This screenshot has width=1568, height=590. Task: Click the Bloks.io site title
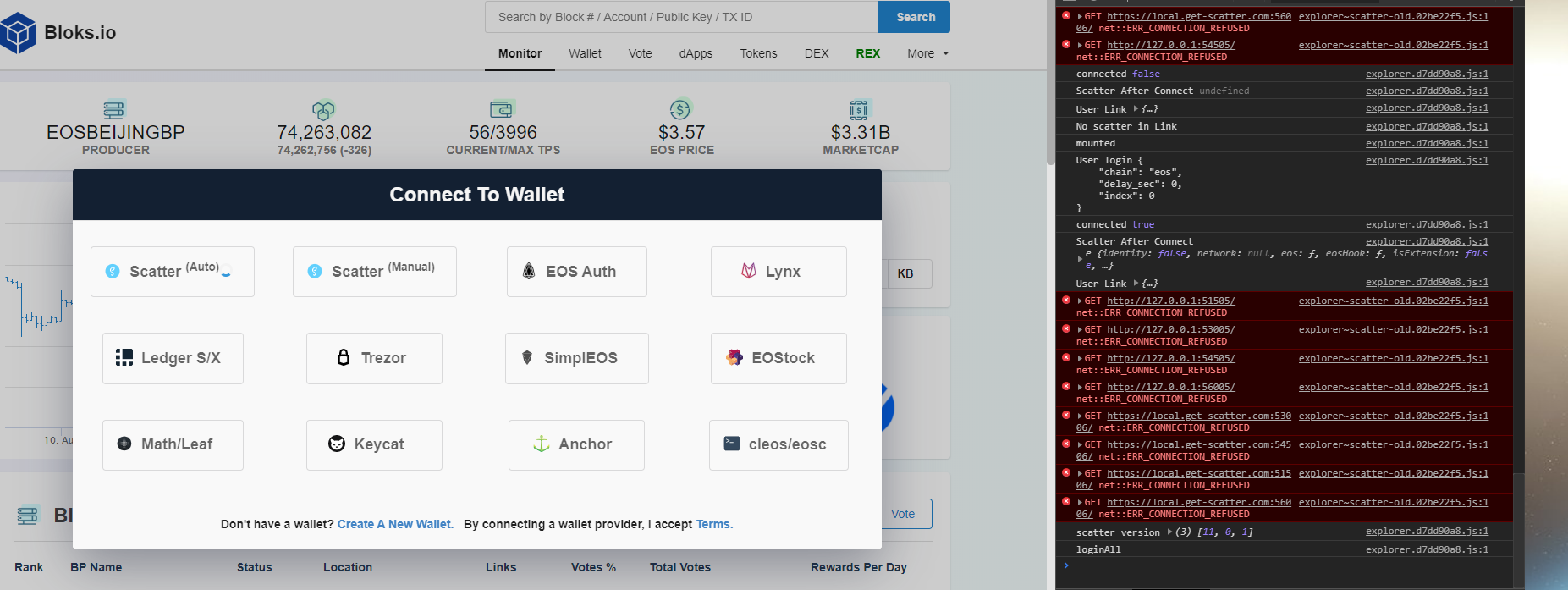(80, 33)
